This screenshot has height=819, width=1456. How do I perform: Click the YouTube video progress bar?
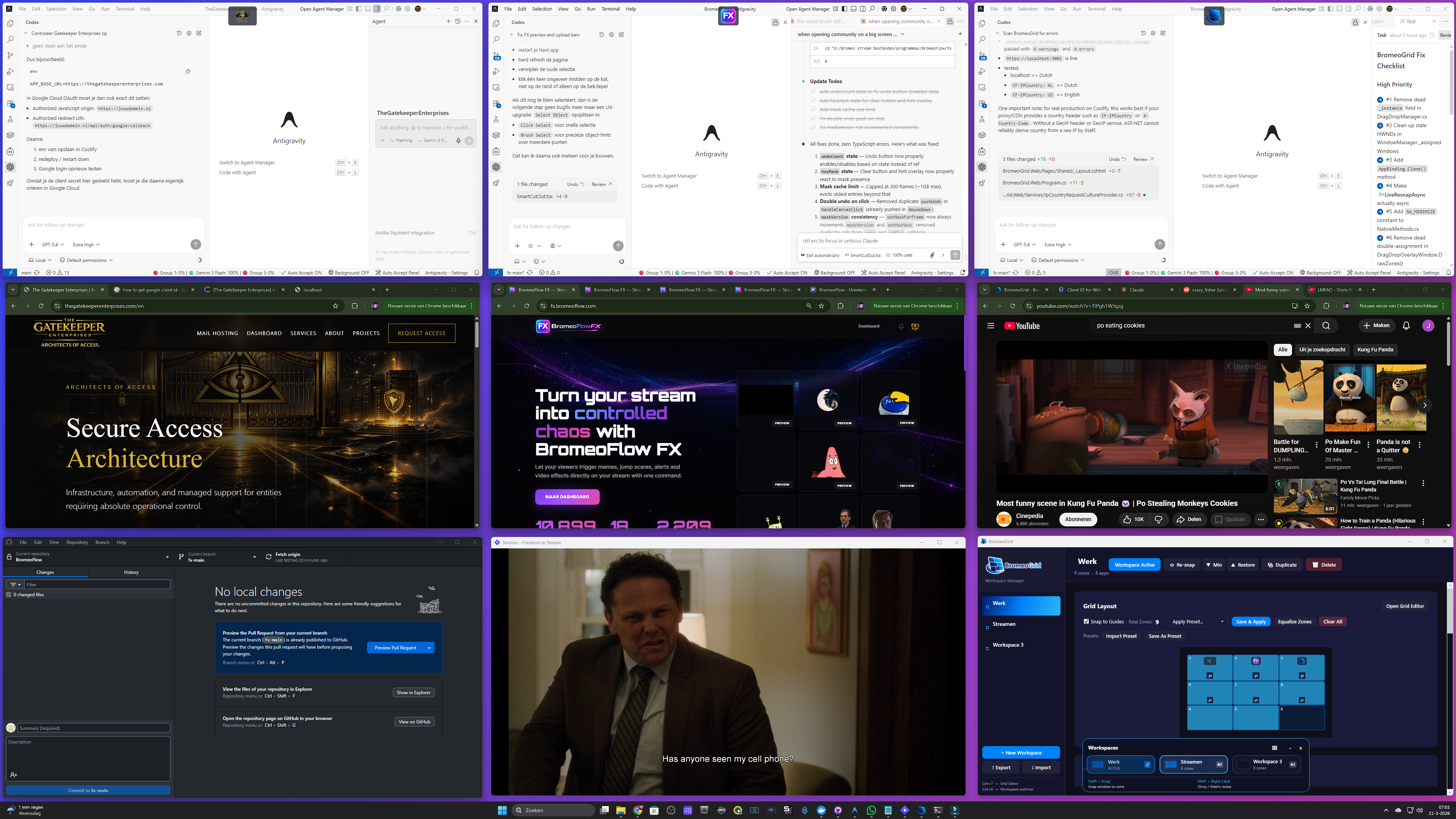[1130, 490]
